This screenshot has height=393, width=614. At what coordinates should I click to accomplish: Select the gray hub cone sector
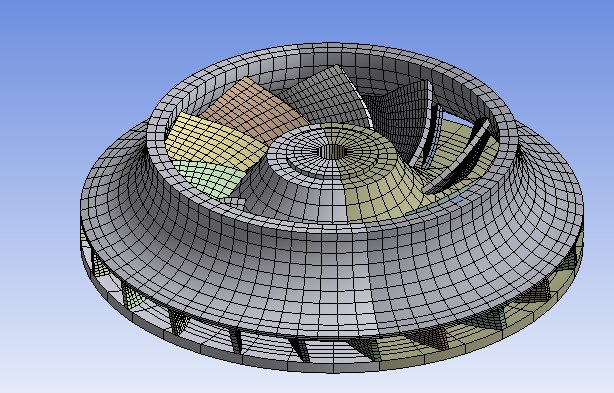(298, 180)
